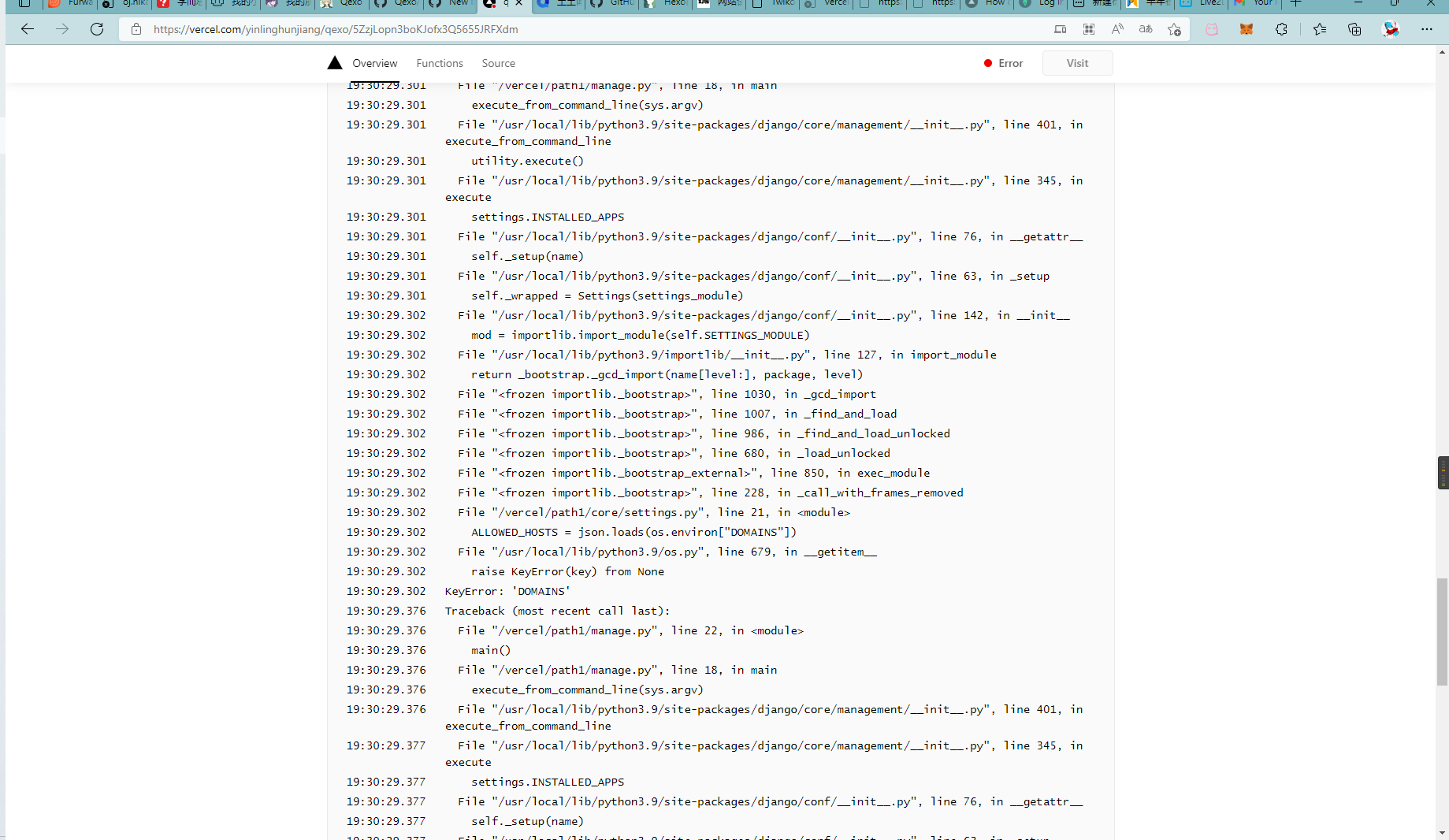Open the browser profile avatar menu
Viewport: 1449px width, 840px height.
click(1391, 29)
